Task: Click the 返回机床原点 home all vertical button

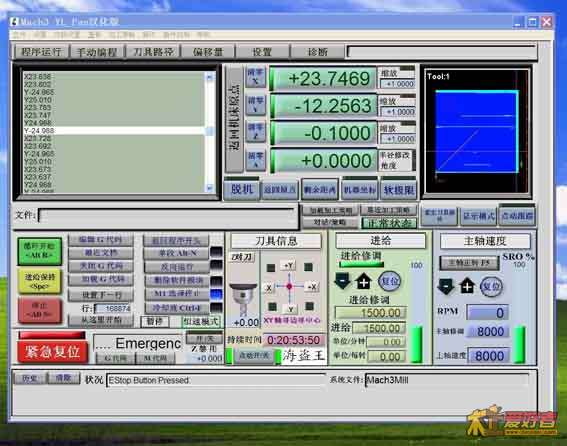Action: pos(234,119)
